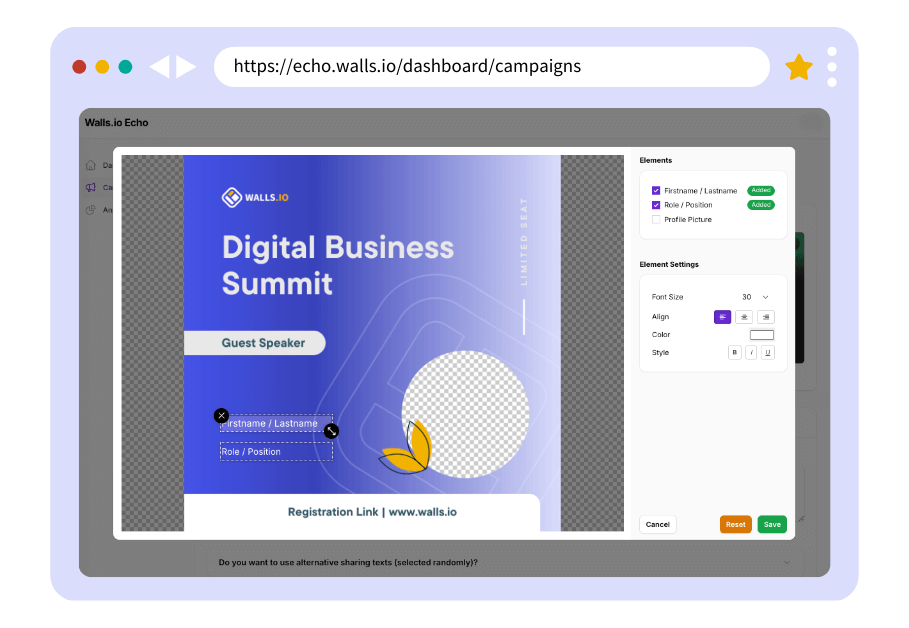Open the Campaigns megaphone icon in the sidebar
The image size is (909, 628).
coord(91,187)
